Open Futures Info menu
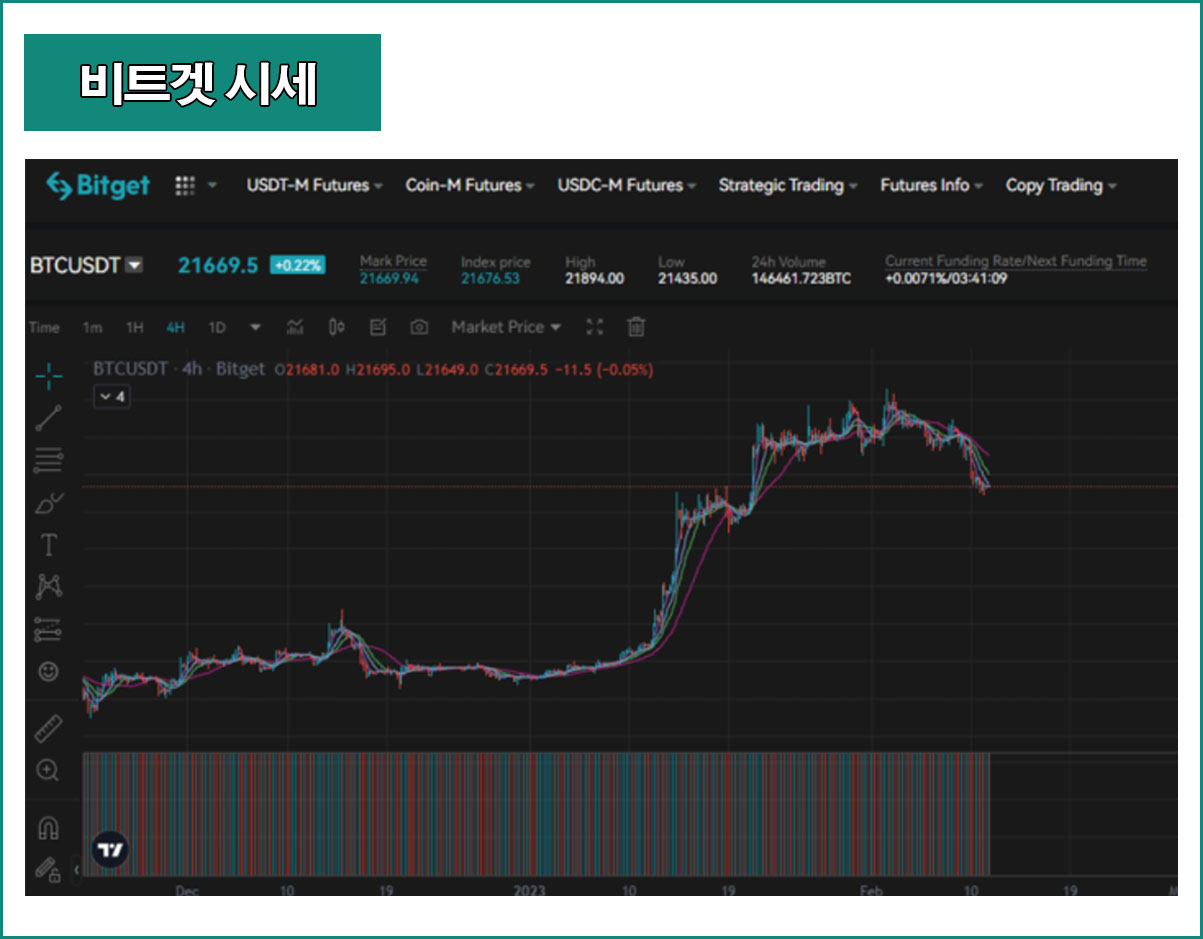Image resolution: width=1203 pixels, height=939 pixels. click(x=931, y=185)
